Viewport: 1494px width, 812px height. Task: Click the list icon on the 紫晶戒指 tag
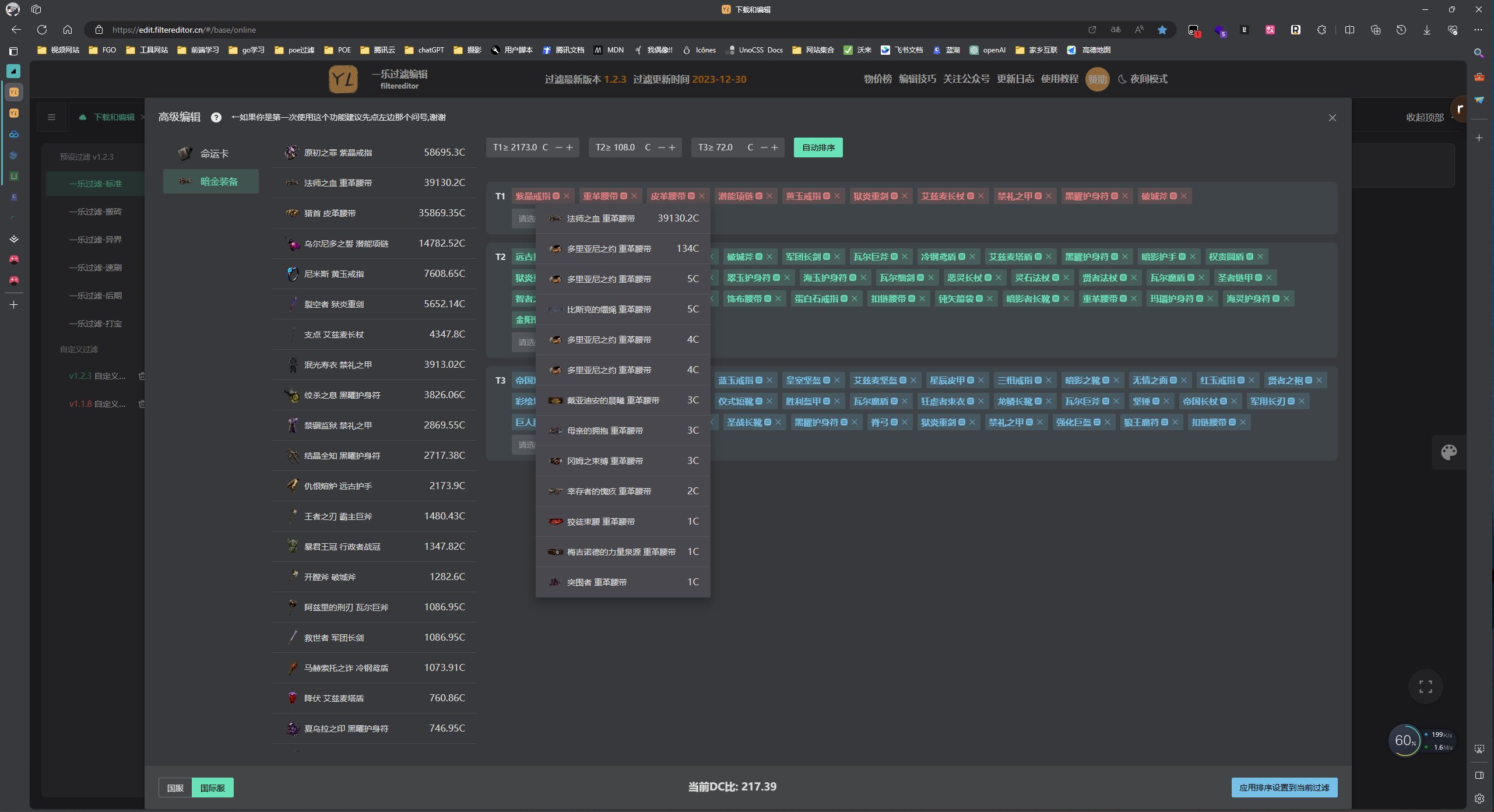(556, 196)
